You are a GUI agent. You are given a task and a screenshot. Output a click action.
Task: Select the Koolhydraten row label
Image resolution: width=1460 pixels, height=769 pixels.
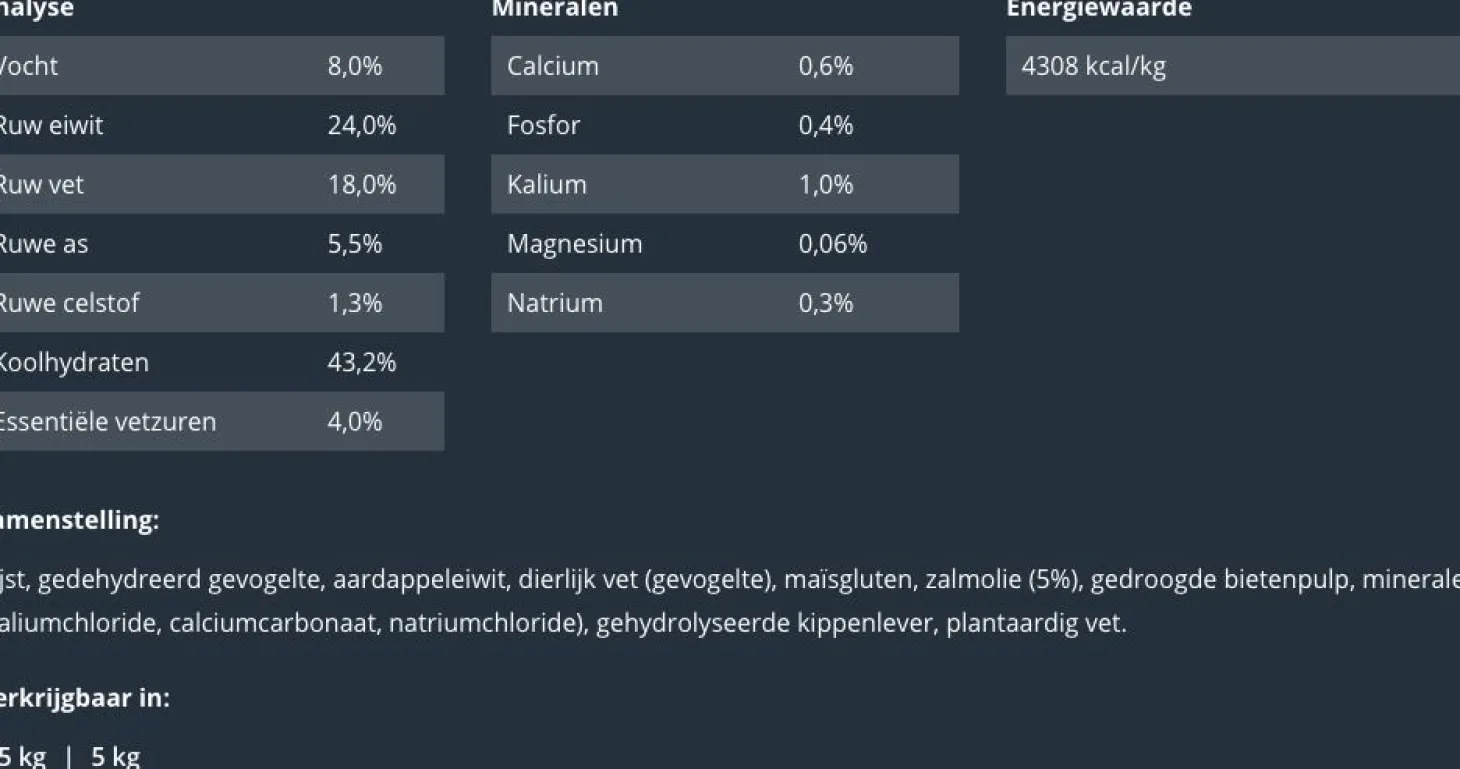[x=72, y=362]
